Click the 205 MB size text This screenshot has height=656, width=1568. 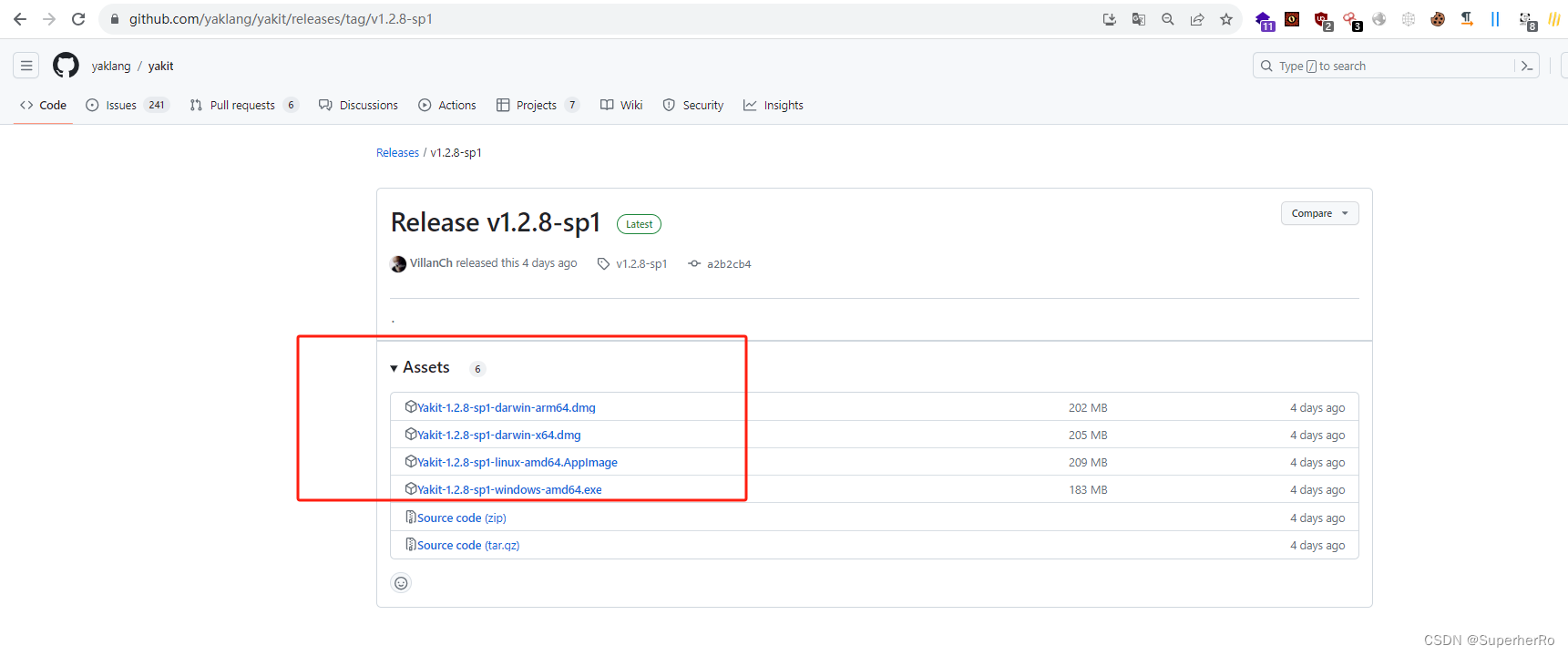pos(1088,436)
